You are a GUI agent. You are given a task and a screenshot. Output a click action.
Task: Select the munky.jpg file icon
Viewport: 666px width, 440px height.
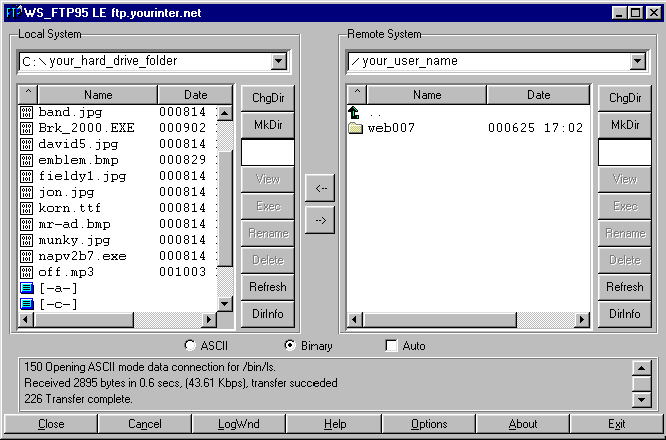pyautogui.click(x=26, y=240)
